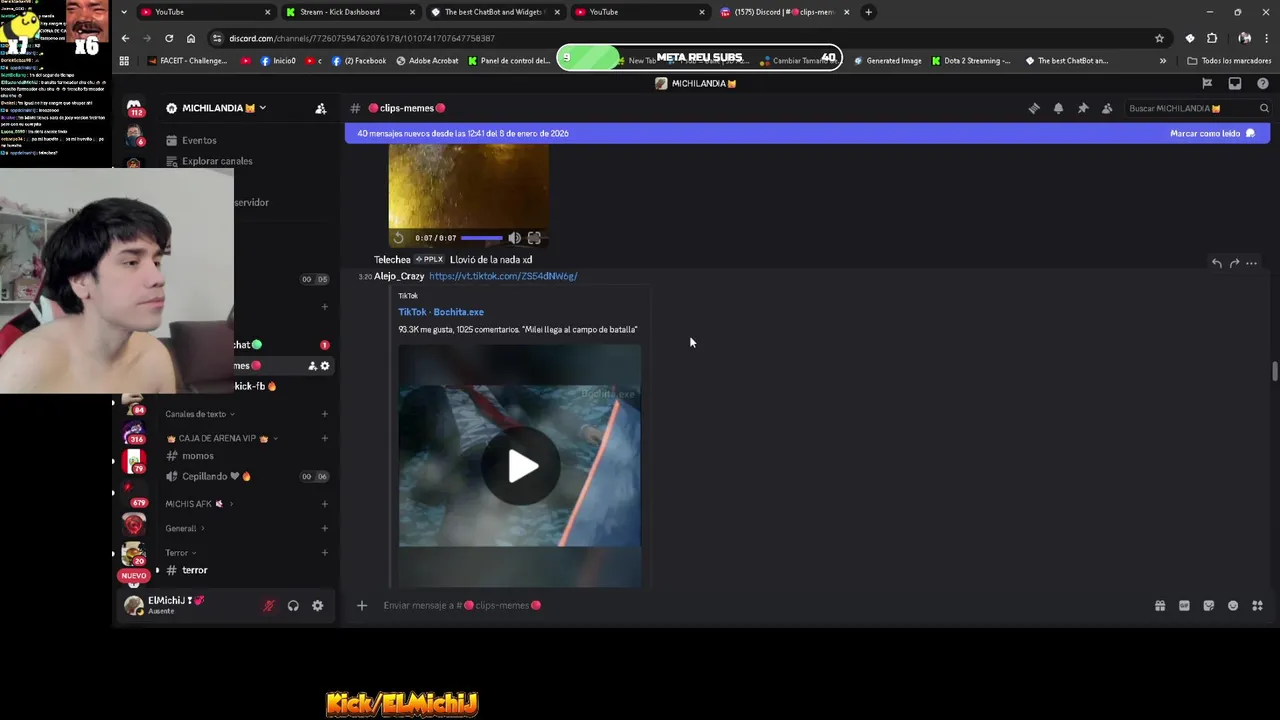Open Chrome extensions puzzle icon
This screenshot has height=720, width=1280.
1212,38
